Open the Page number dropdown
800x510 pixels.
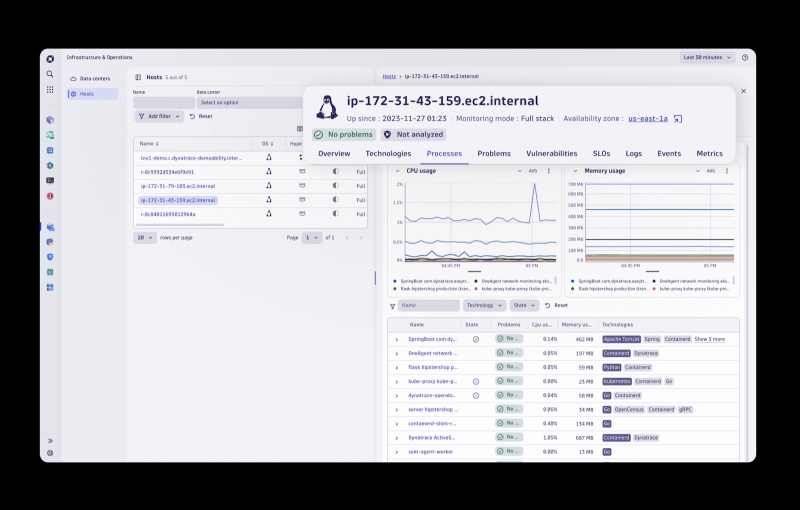click(311, 238)
